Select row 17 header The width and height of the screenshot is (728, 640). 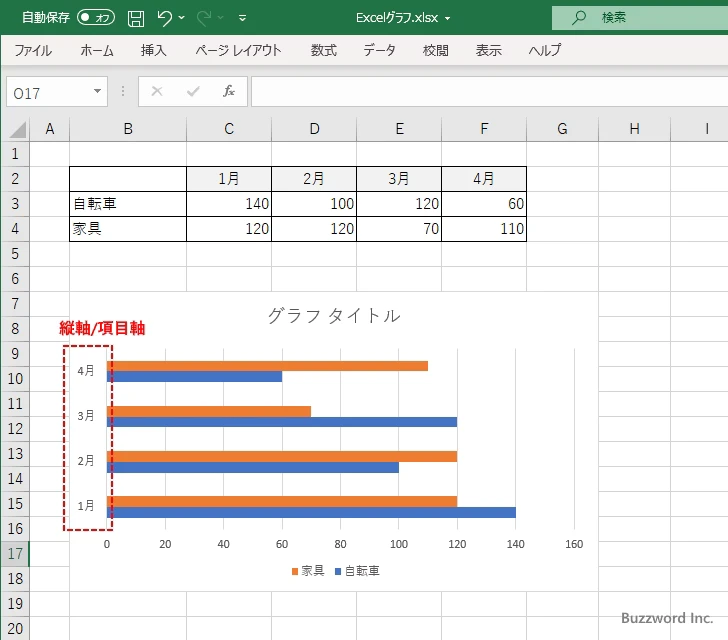click(15, 554)
